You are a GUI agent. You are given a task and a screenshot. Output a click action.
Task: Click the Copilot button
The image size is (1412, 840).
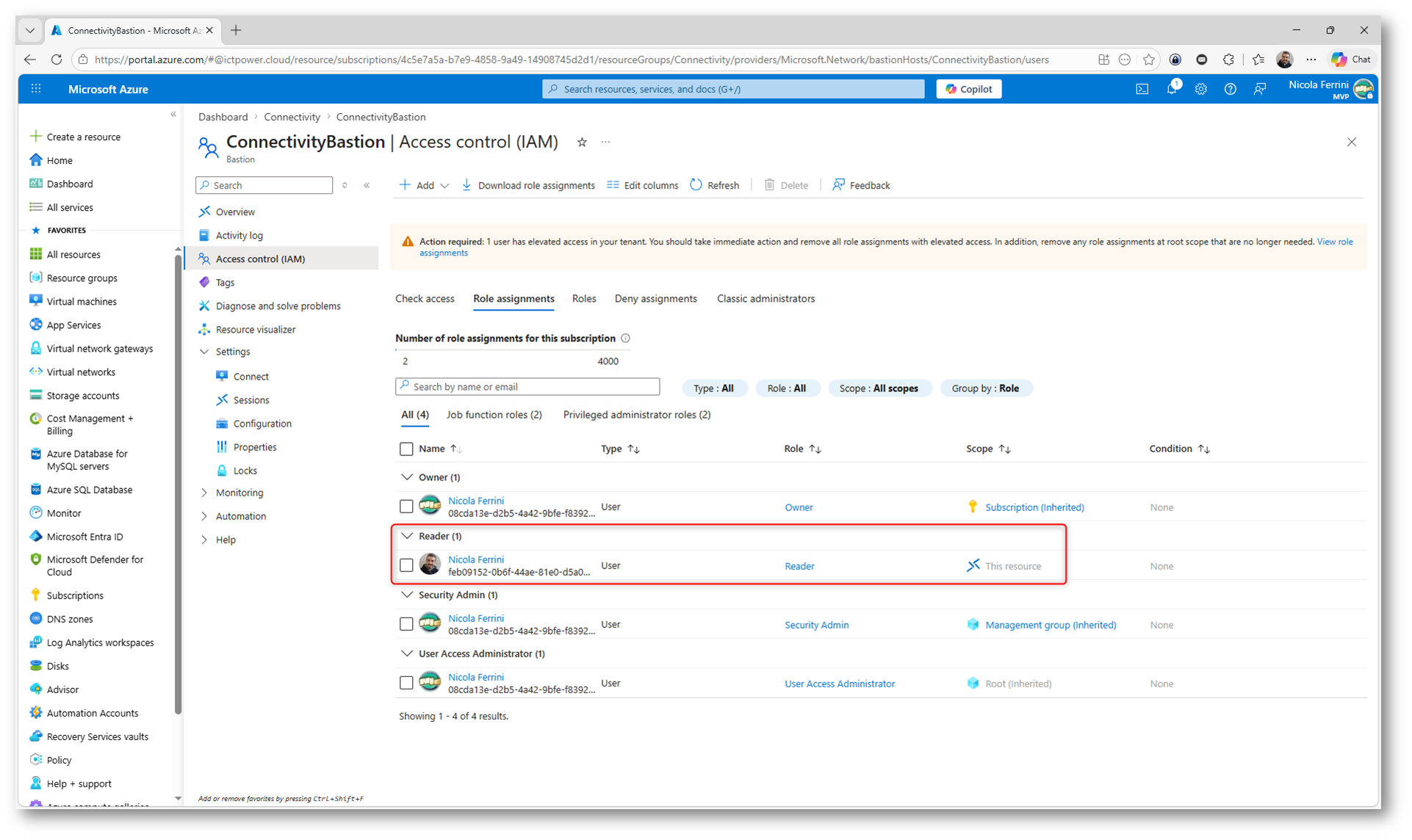point(968,89)
